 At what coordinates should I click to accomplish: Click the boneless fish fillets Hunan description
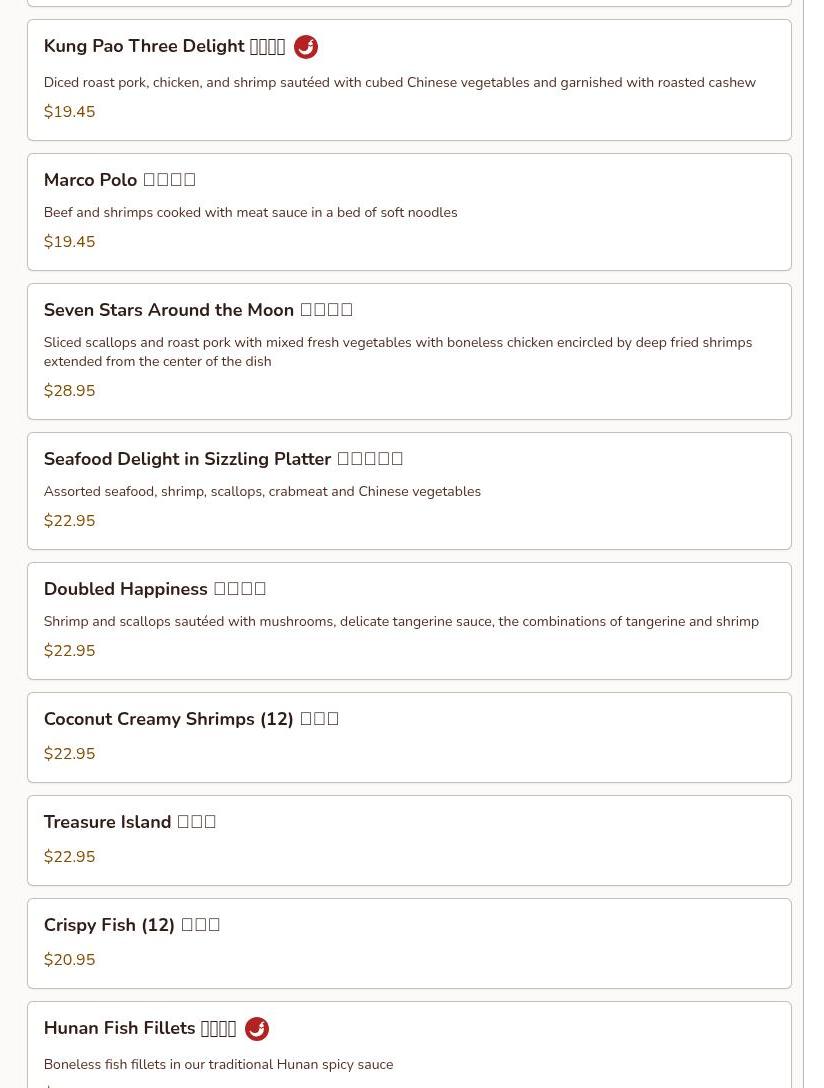point(218,1065)
